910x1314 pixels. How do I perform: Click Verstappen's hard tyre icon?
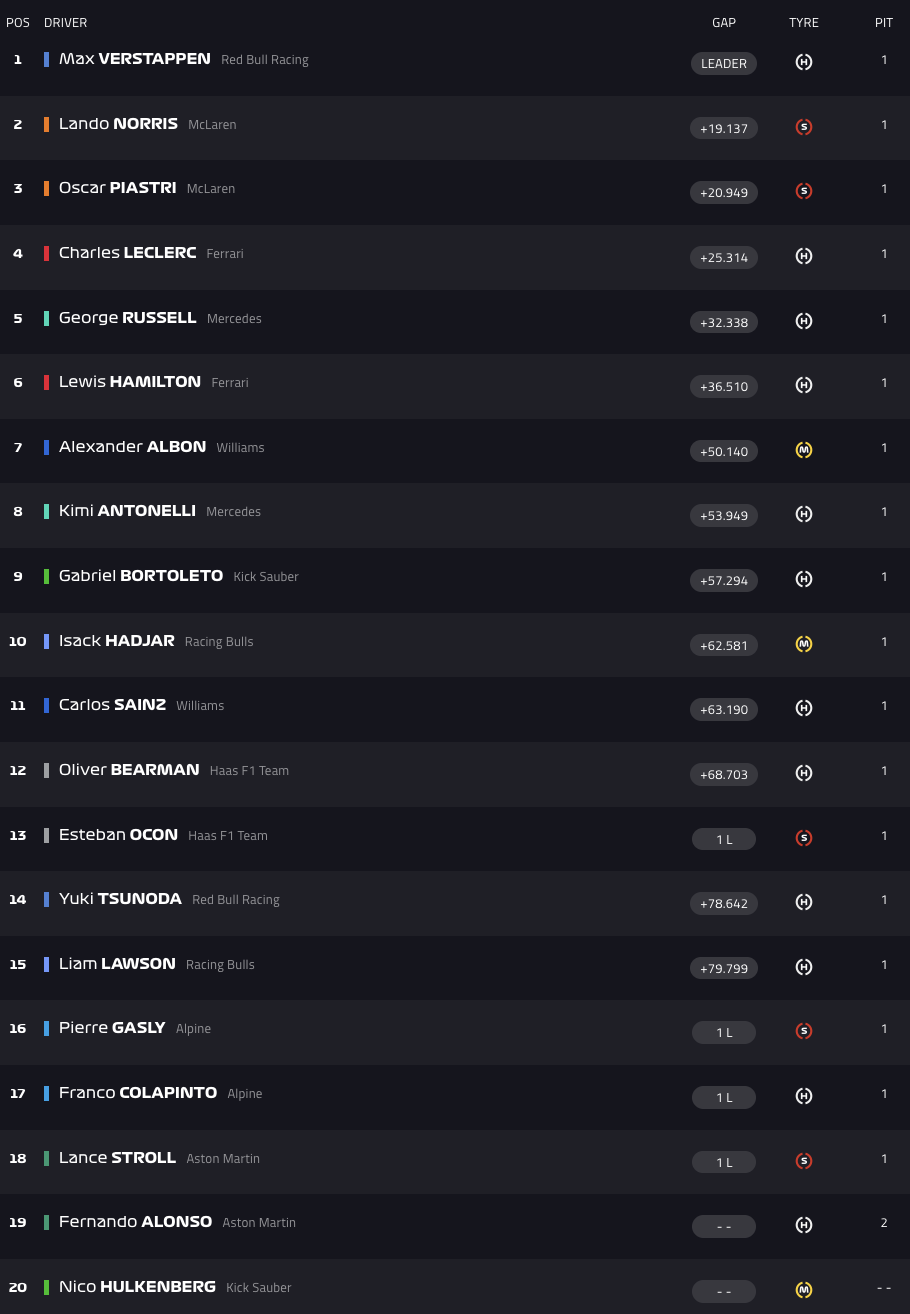pos(804,62)
